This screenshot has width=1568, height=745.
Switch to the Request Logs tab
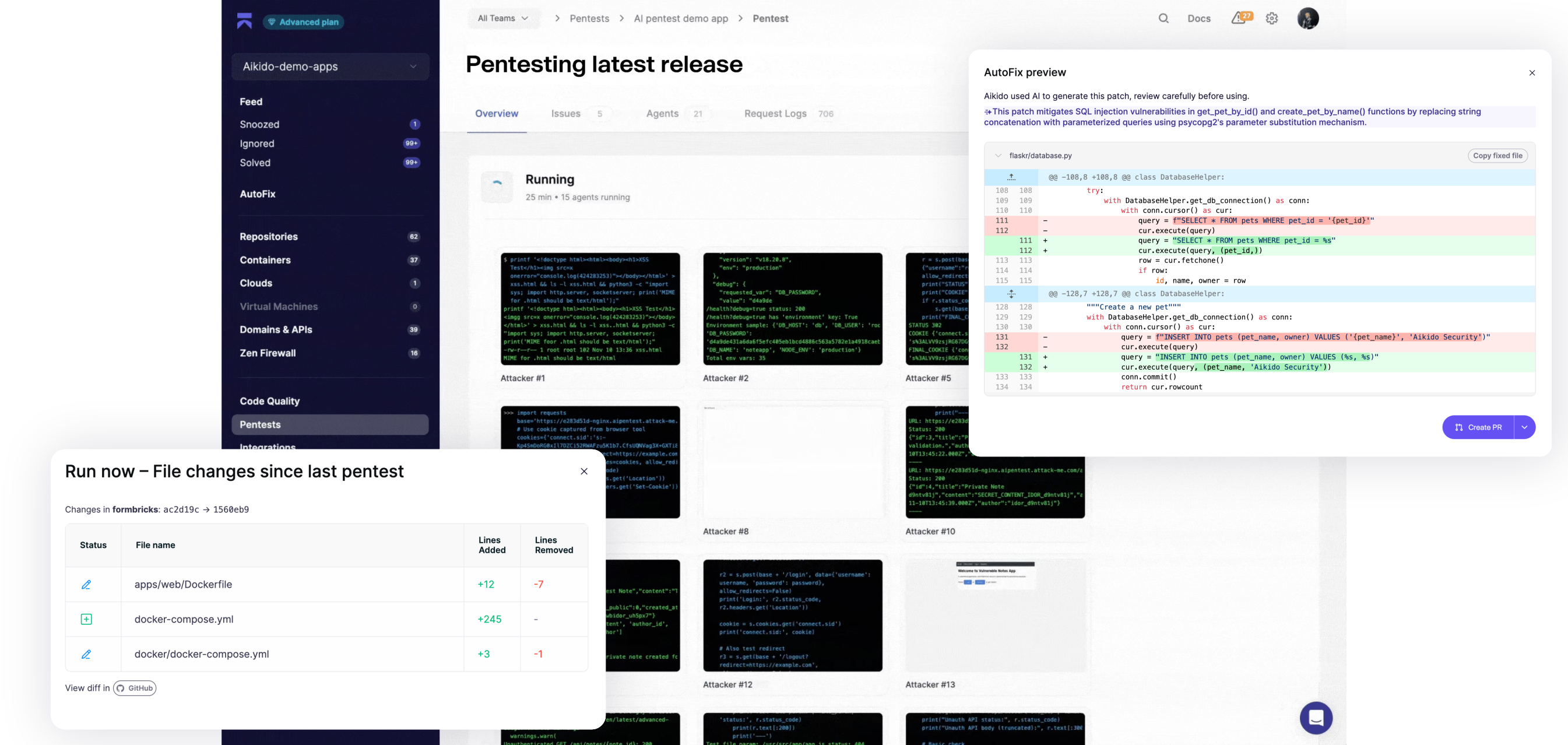tap(775, 113)
